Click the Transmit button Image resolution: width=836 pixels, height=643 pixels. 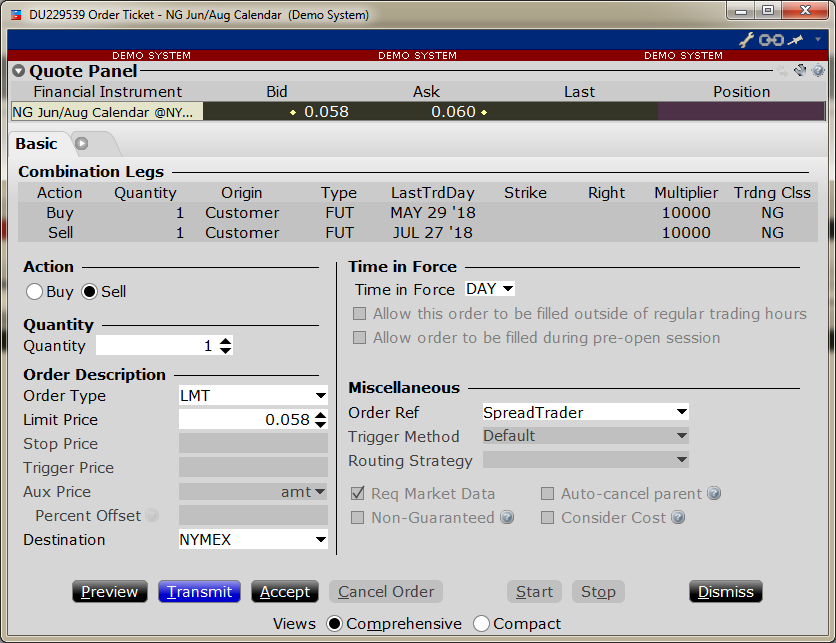click(200, 592)
